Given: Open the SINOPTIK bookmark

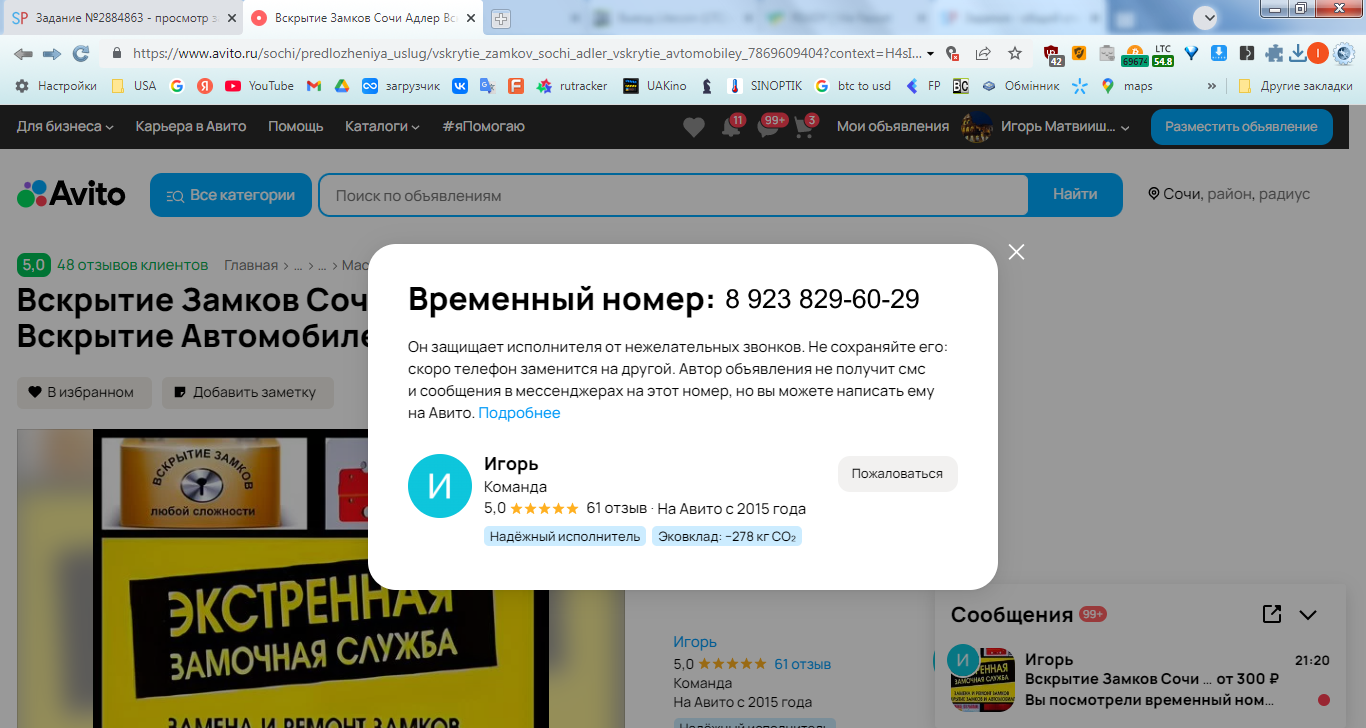Looking at the screenshot, I should coord(764,86).
